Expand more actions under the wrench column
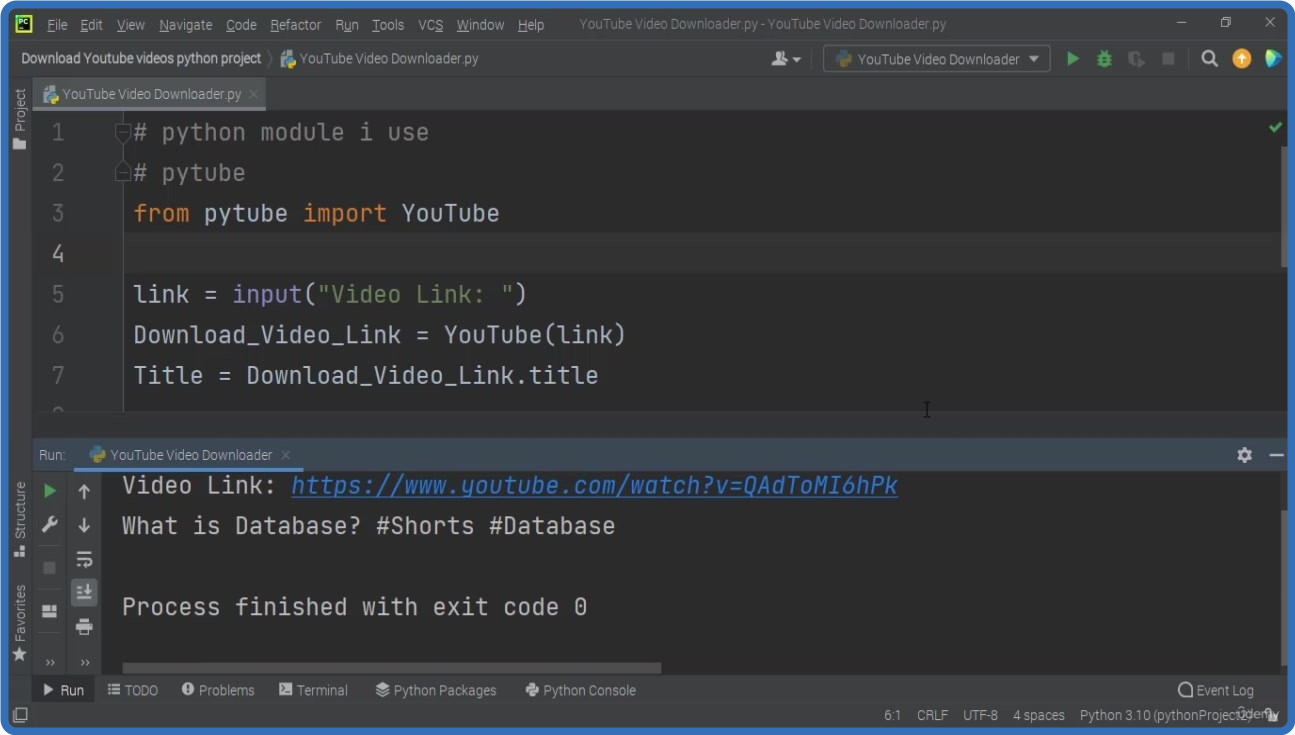The height and width of the screenshot is (735, 1295). 50,662
